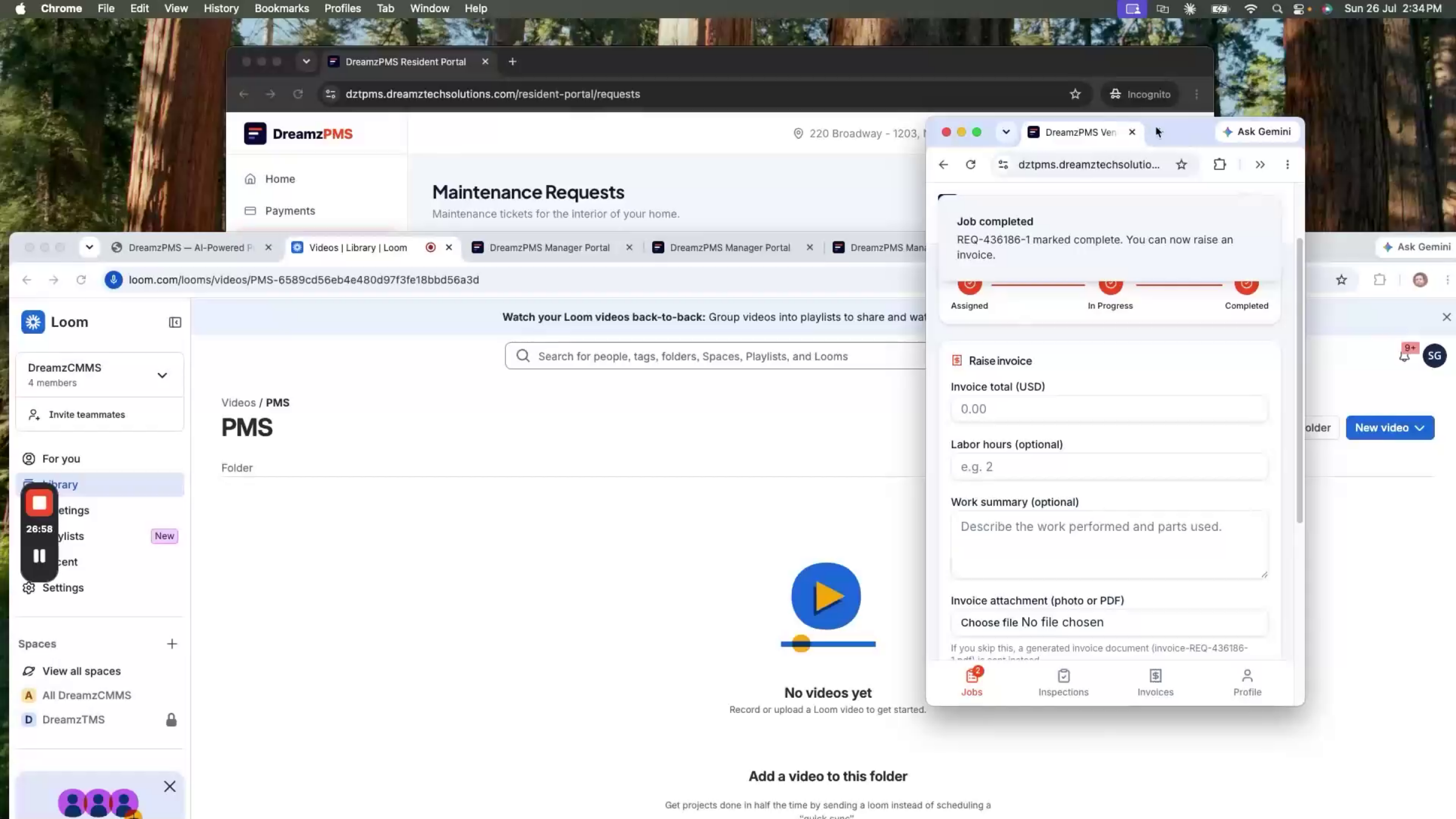Show hidden toolbar items chevron in vendor window
1456x819 pixels.
[x=1260, y=164]
